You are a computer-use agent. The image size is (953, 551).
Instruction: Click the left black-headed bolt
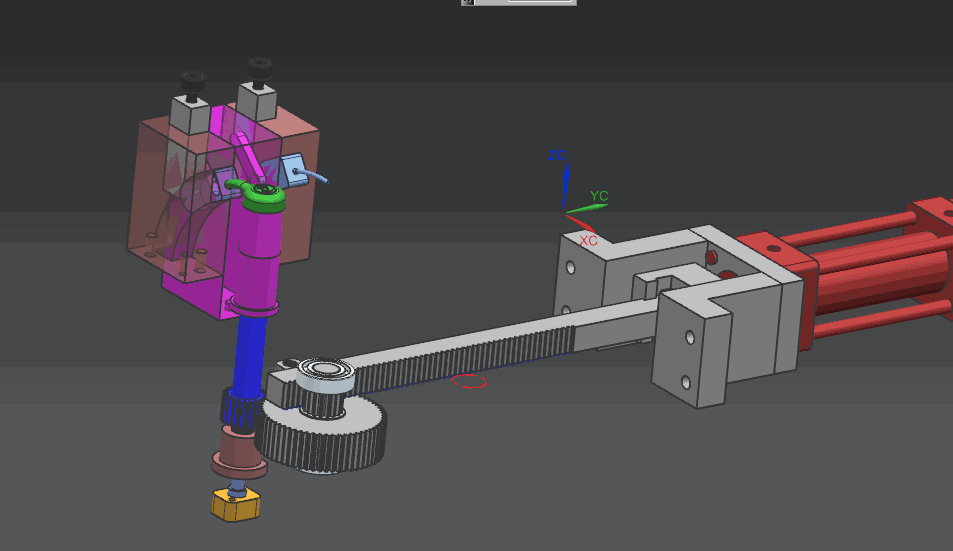pyautogui.click(x=191, y=80)
